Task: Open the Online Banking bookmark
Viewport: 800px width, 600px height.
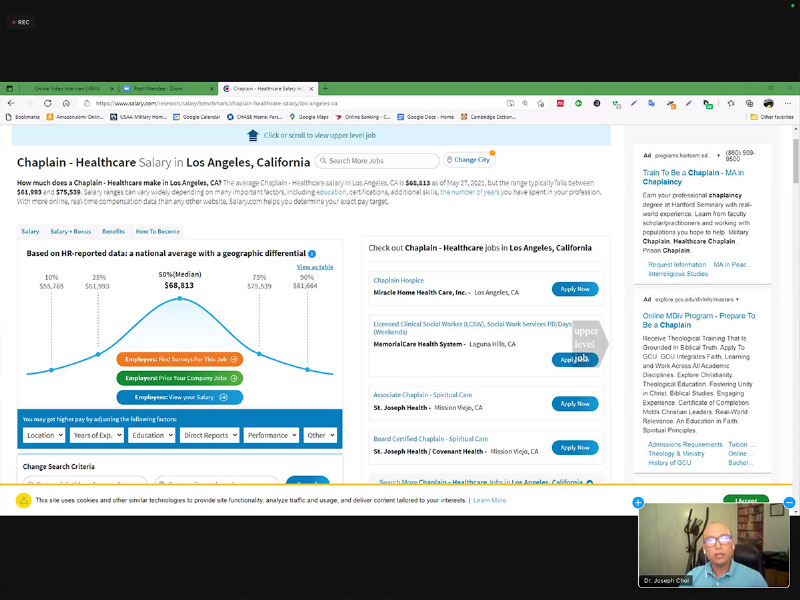Action: pos(363,117)
